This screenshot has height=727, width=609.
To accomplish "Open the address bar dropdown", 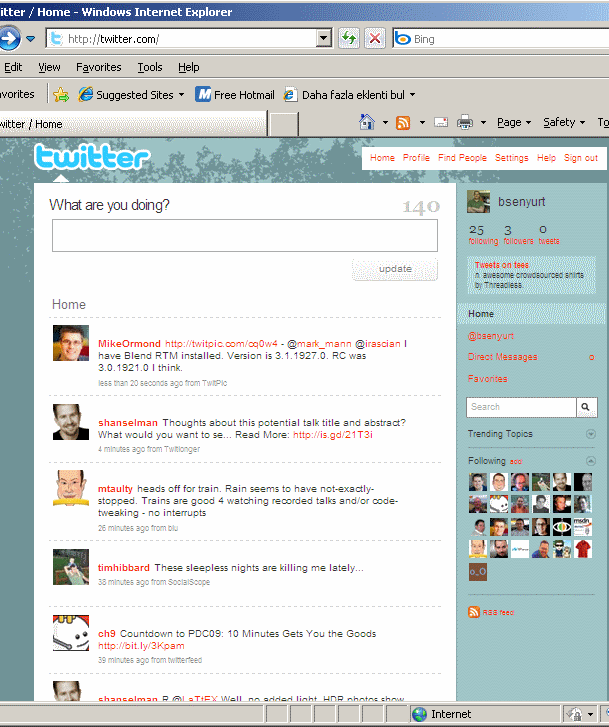I will [x=324, y=38].
